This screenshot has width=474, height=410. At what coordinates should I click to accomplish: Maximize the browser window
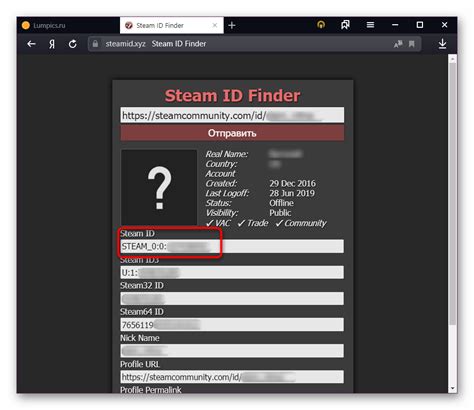420,25
